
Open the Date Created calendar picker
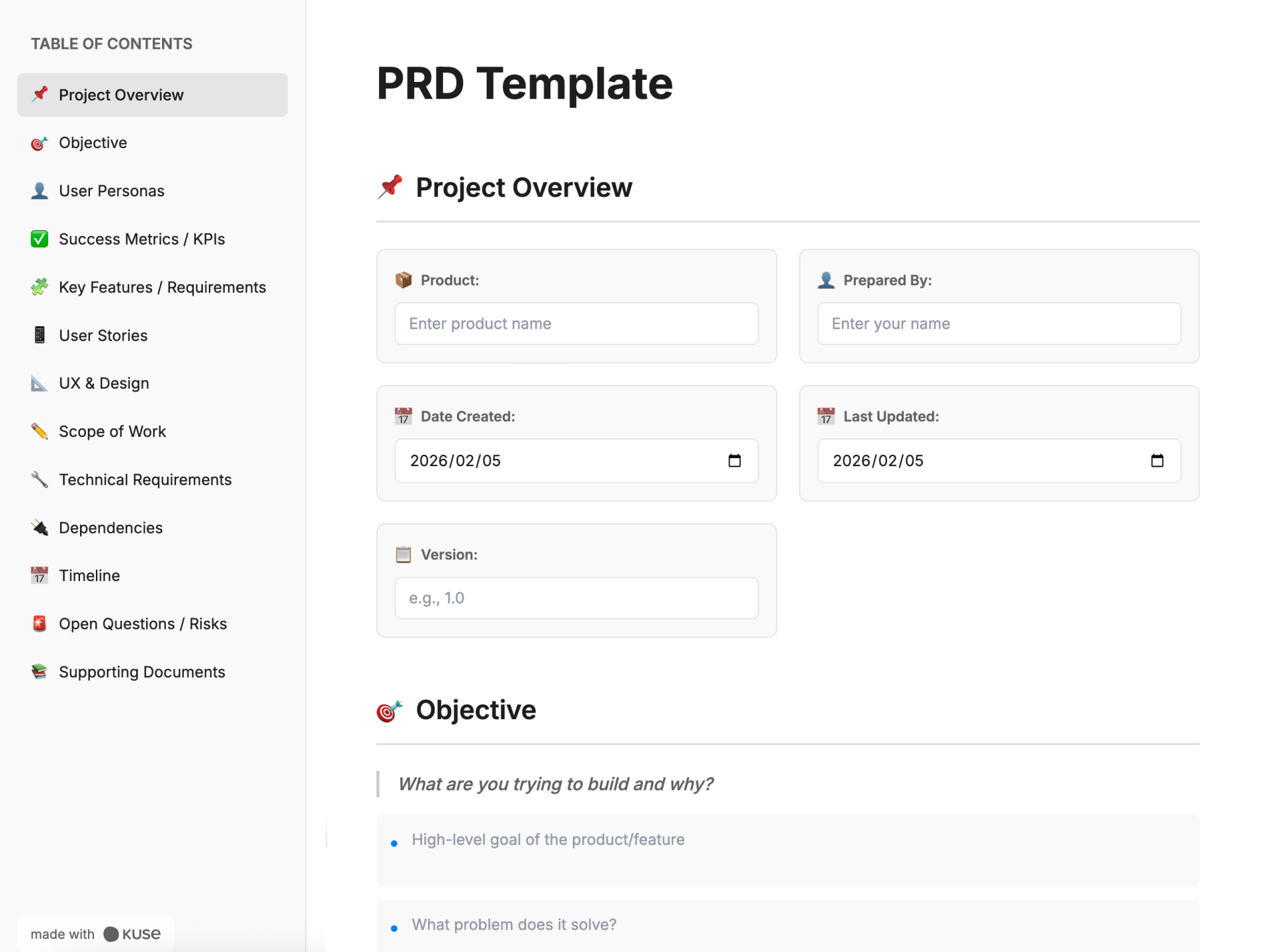point(735,461)
